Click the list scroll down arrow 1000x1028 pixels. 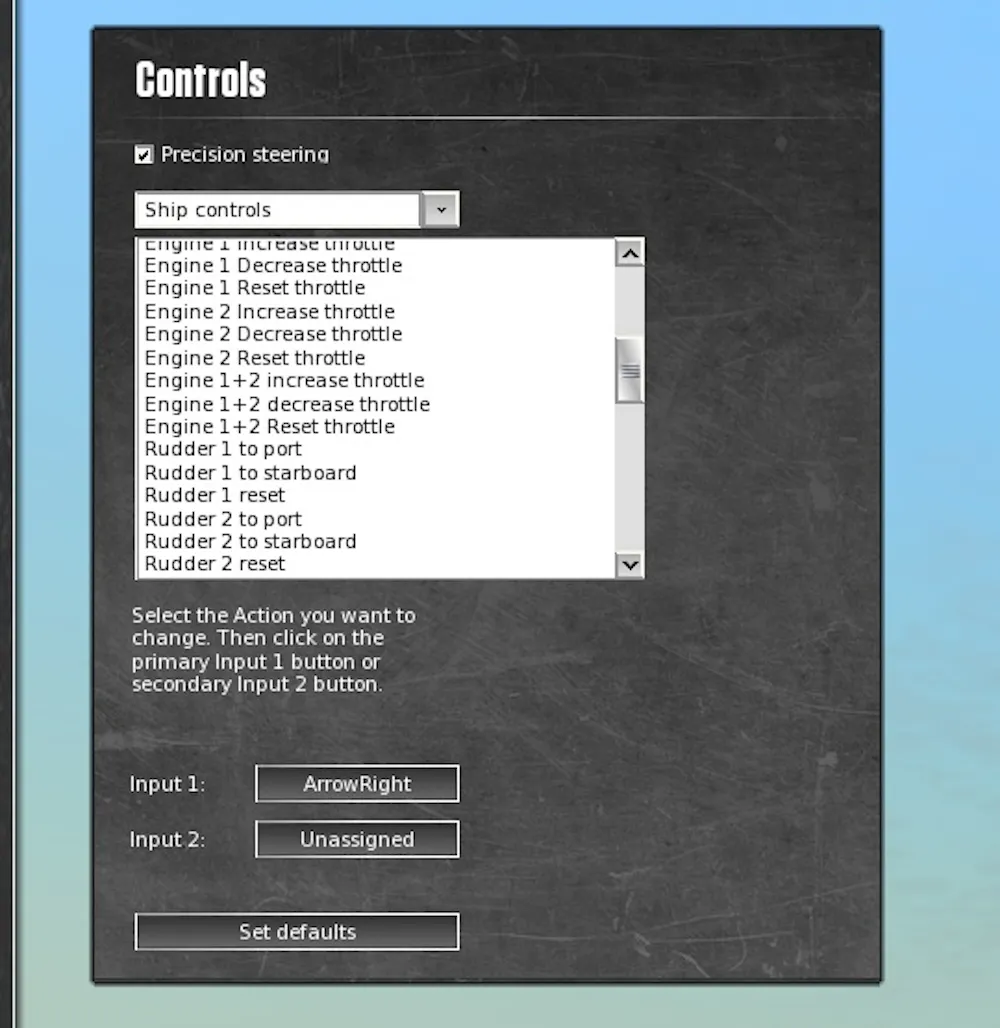pyautogui.click(x=630, y=564)
